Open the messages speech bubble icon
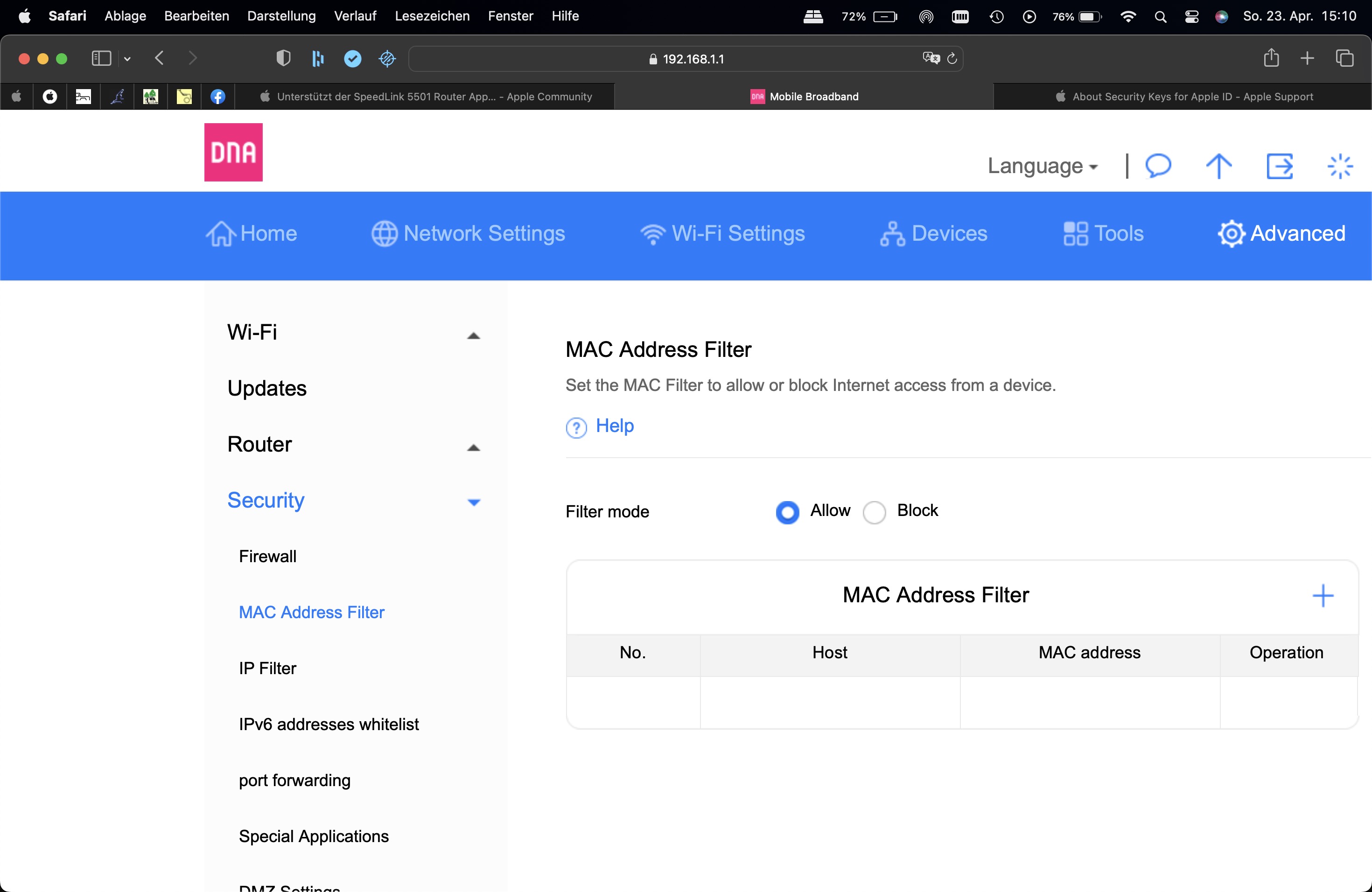 [x=1157, y=166]
